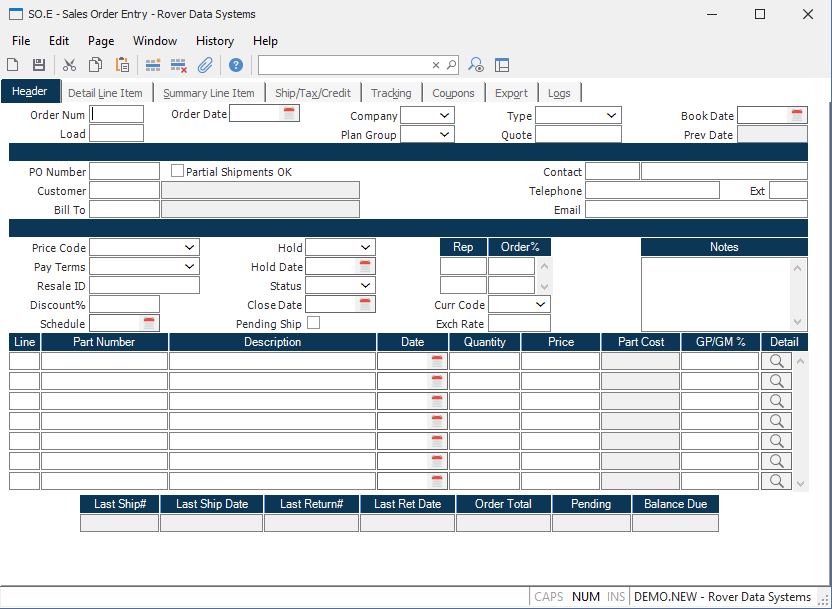This screenshot has height=609, width=832.
Task: Click Detail magnifier on first line row
Action: pos(776,361)
